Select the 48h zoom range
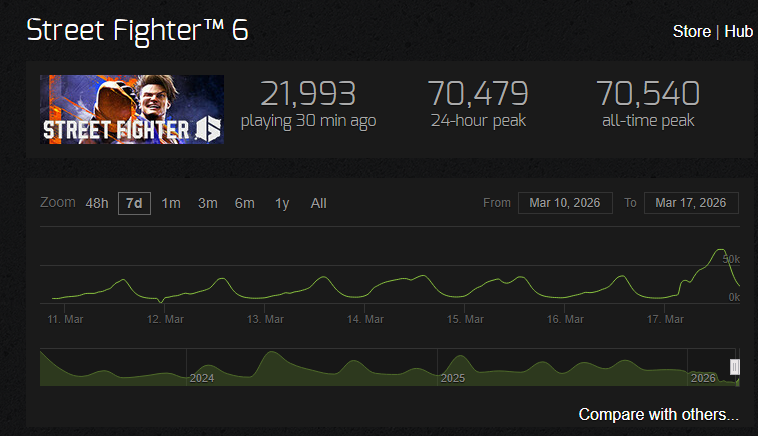Screen dimensions: 758x436 (97, 203)
